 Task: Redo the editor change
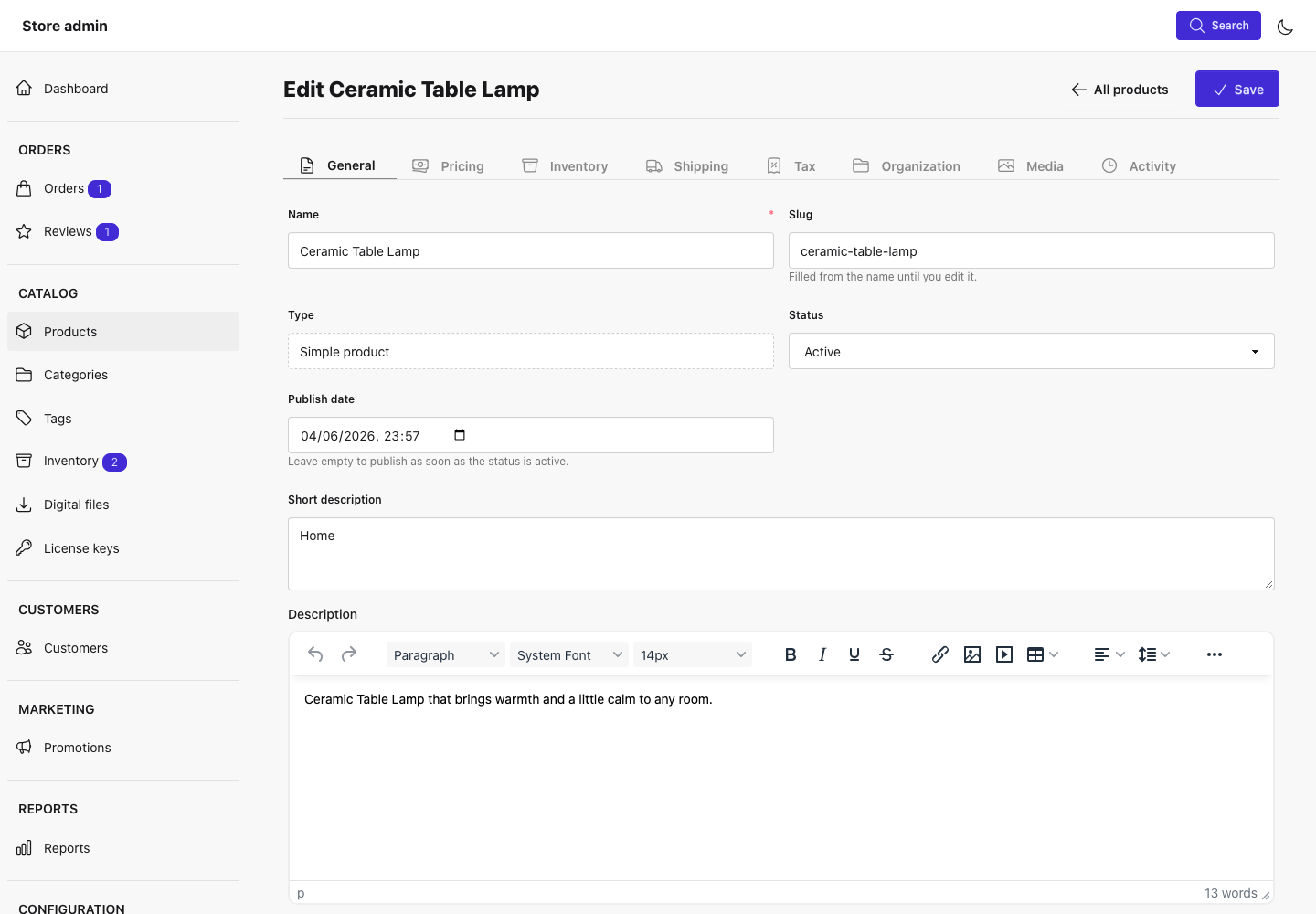[x=348, y=654]
